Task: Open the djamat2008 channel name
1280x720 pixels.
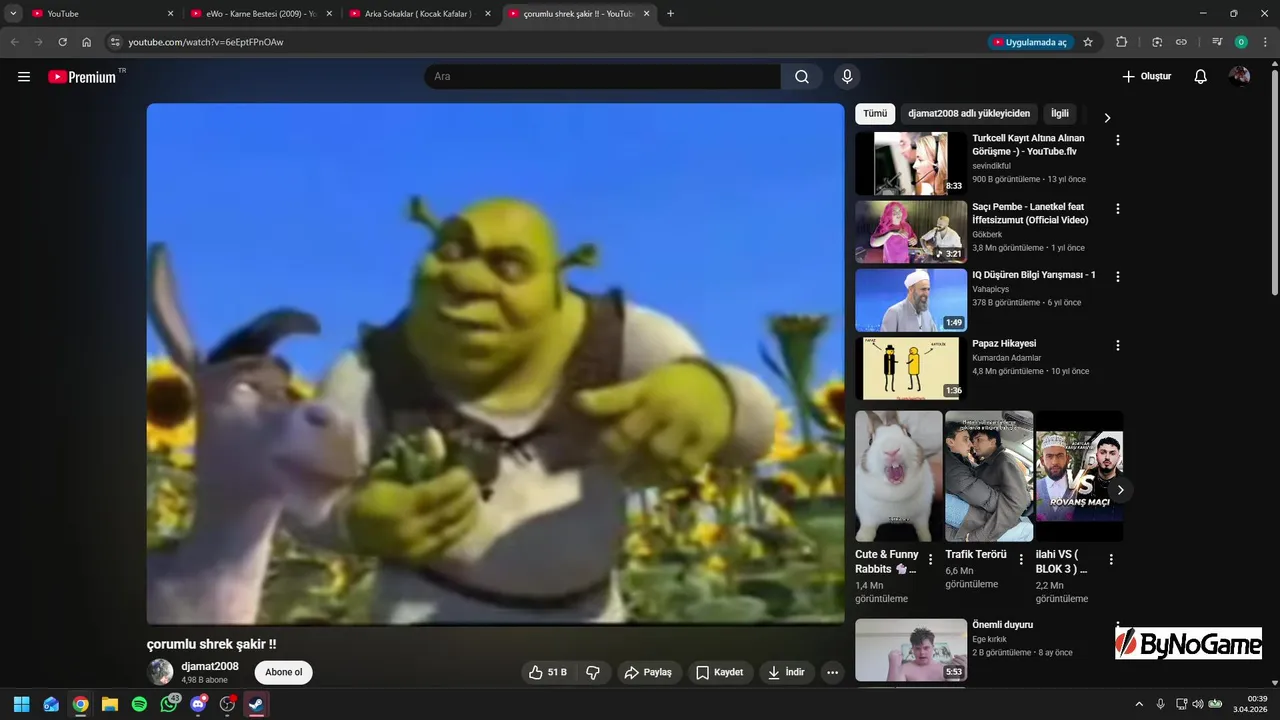Action: [210, 666]
